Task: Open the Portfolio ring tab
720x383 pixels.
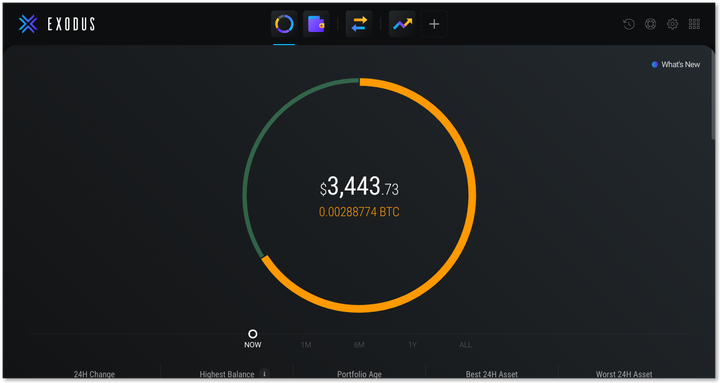Action: (284, 24)
